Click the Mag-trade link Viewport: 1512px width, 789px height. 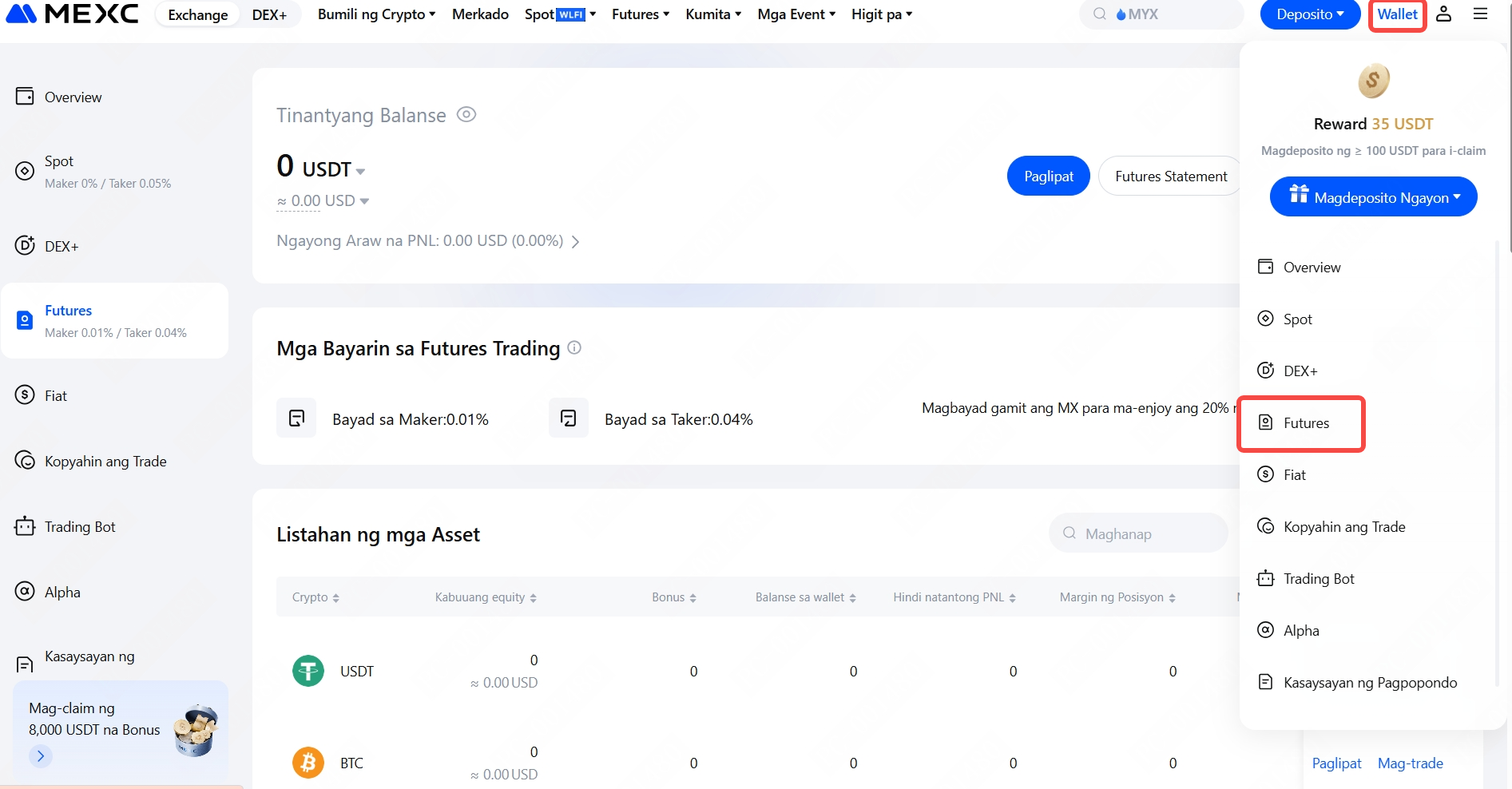point(1410,763)
